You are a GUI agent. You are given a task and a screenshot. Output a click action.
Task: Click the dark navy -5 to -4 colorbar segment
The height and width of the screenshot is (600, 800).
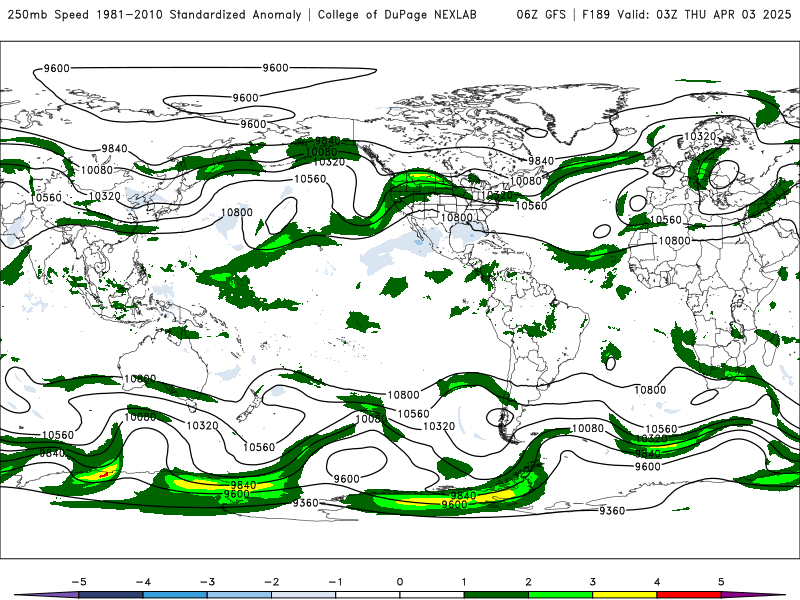pyautogui.click(x=111, y=595)
